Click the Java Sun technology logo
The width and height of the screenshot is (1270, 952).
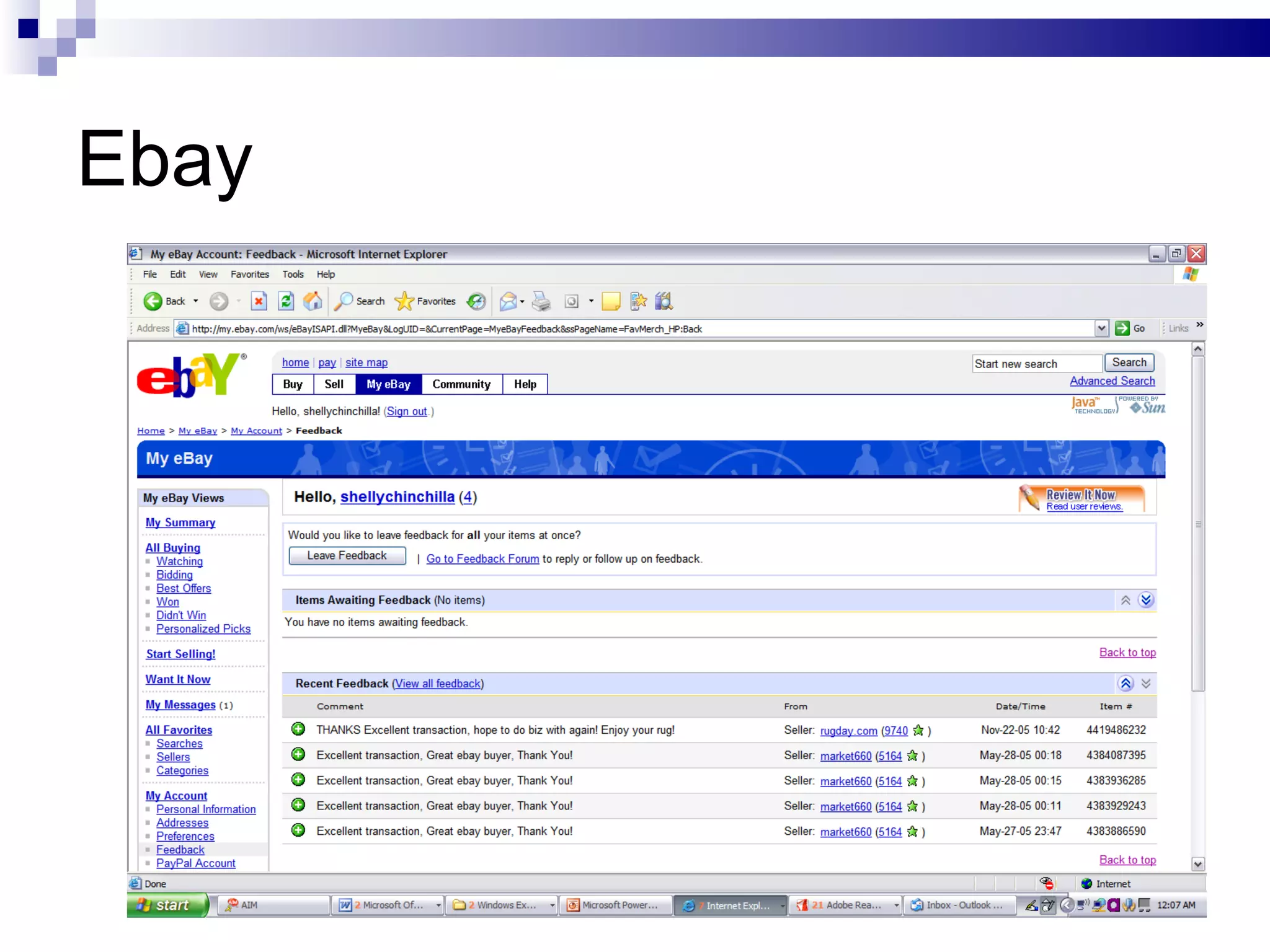pyautogui.click(x=1118, y=405)
